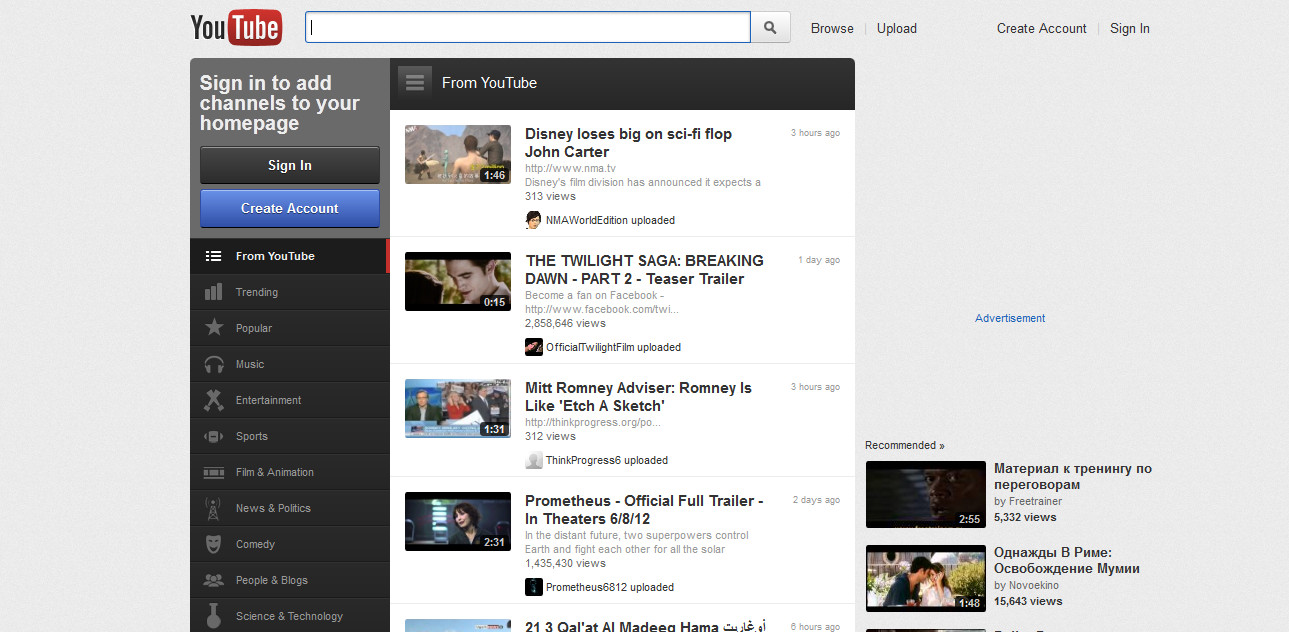1289x632 pixels.
Task: Open 'Prometheus - Official Full Trailer' title
Action: coord(644,510)
